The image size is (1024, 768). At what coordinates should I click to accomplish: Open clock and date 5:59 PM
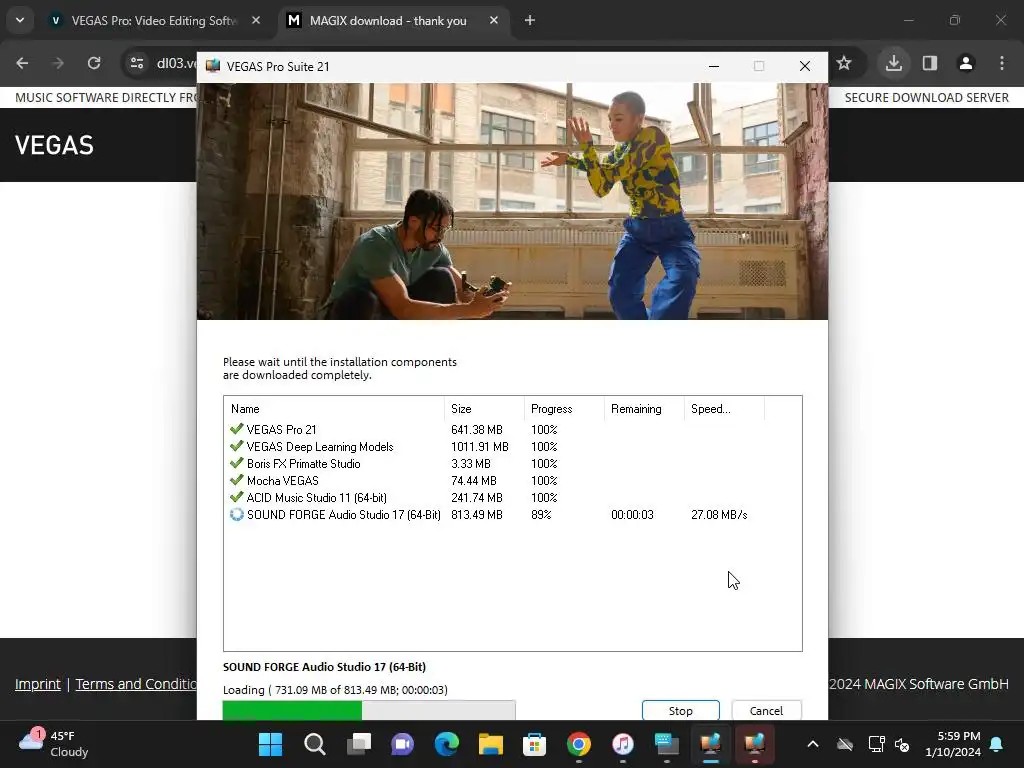pyautogui.click(x=953, y=744)
